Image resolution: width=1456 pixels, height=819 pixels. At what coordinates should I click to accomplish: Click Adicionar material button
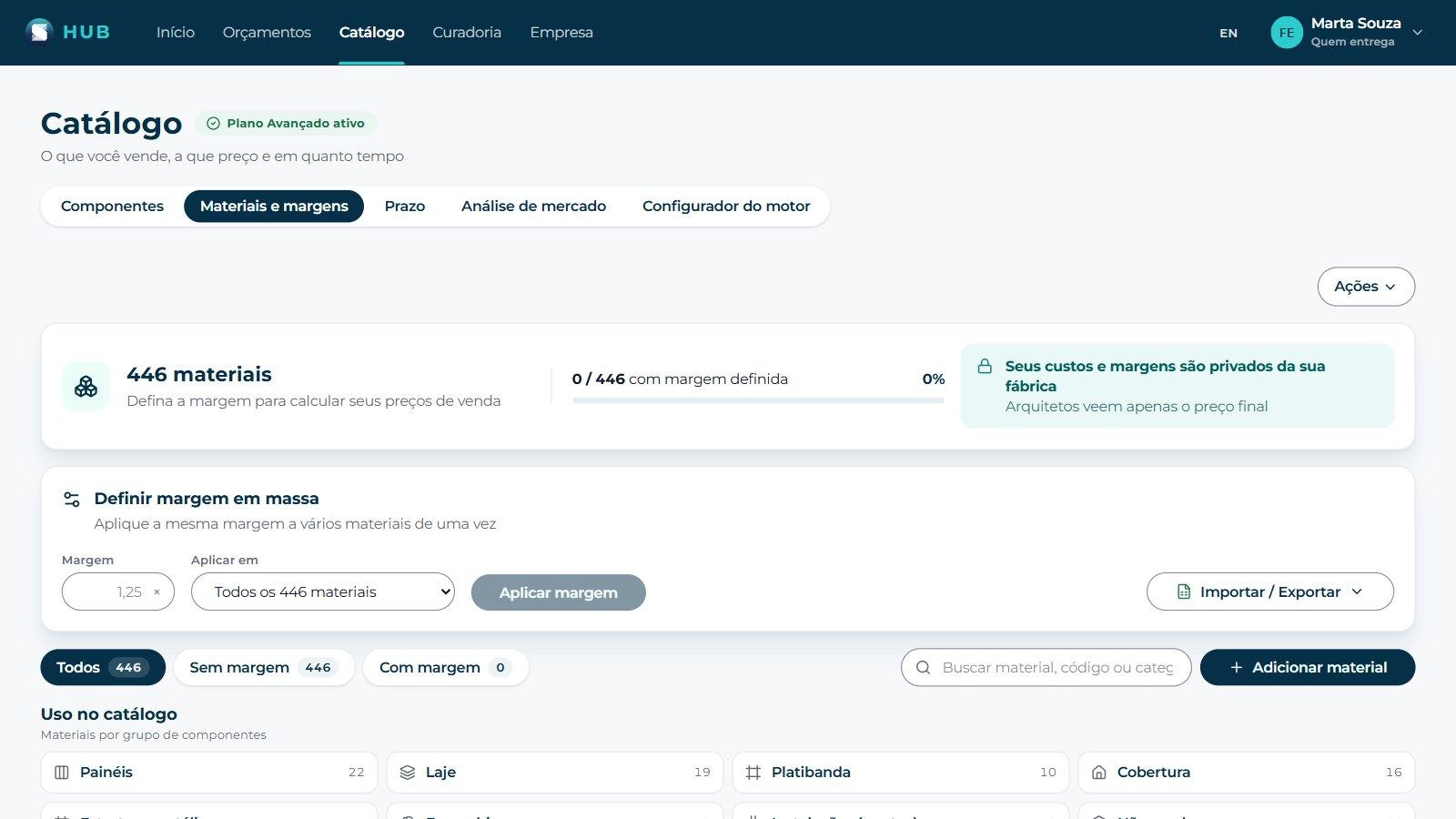pos(1308,667)
